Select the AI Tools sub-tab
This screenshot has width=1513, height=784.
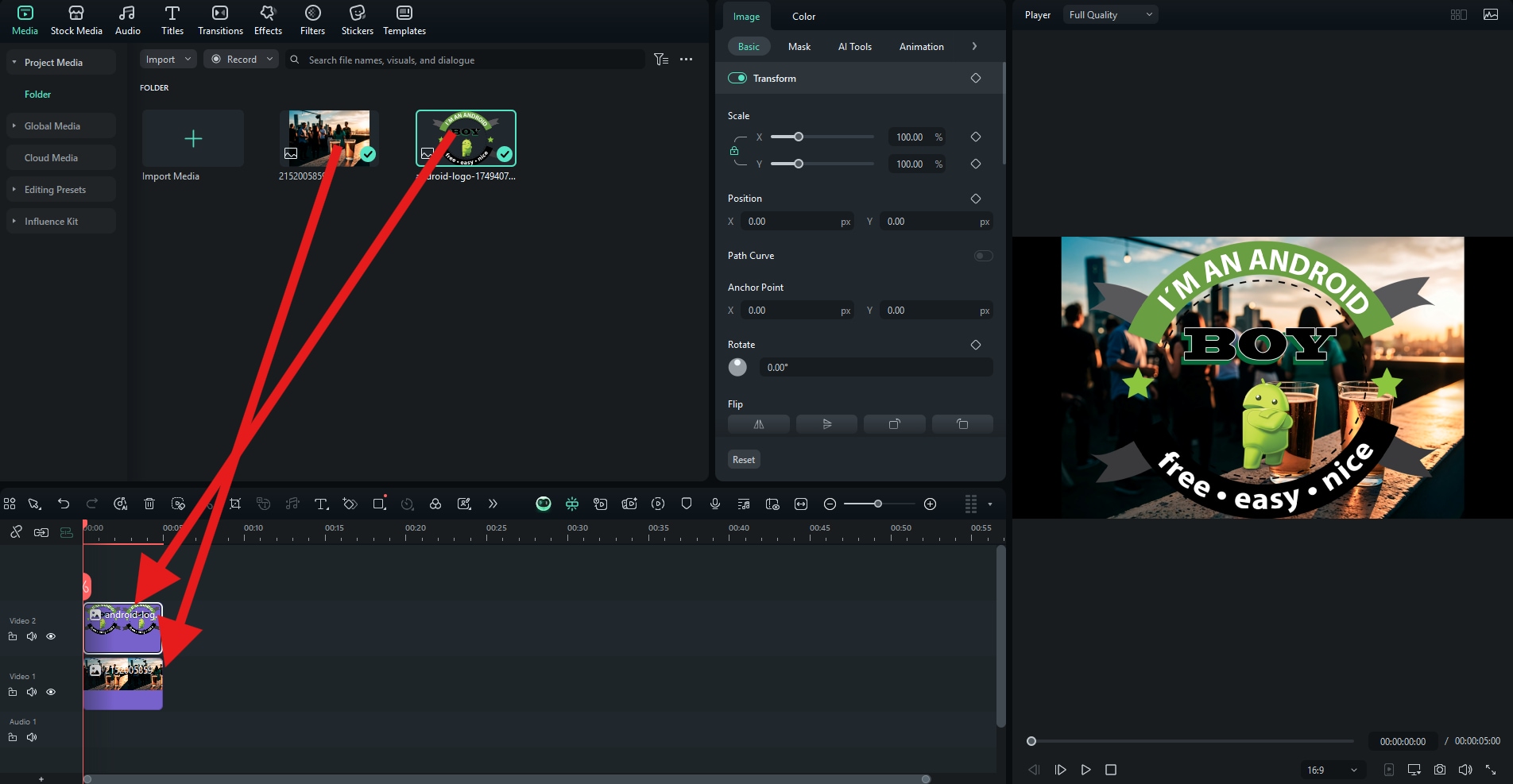855,46
